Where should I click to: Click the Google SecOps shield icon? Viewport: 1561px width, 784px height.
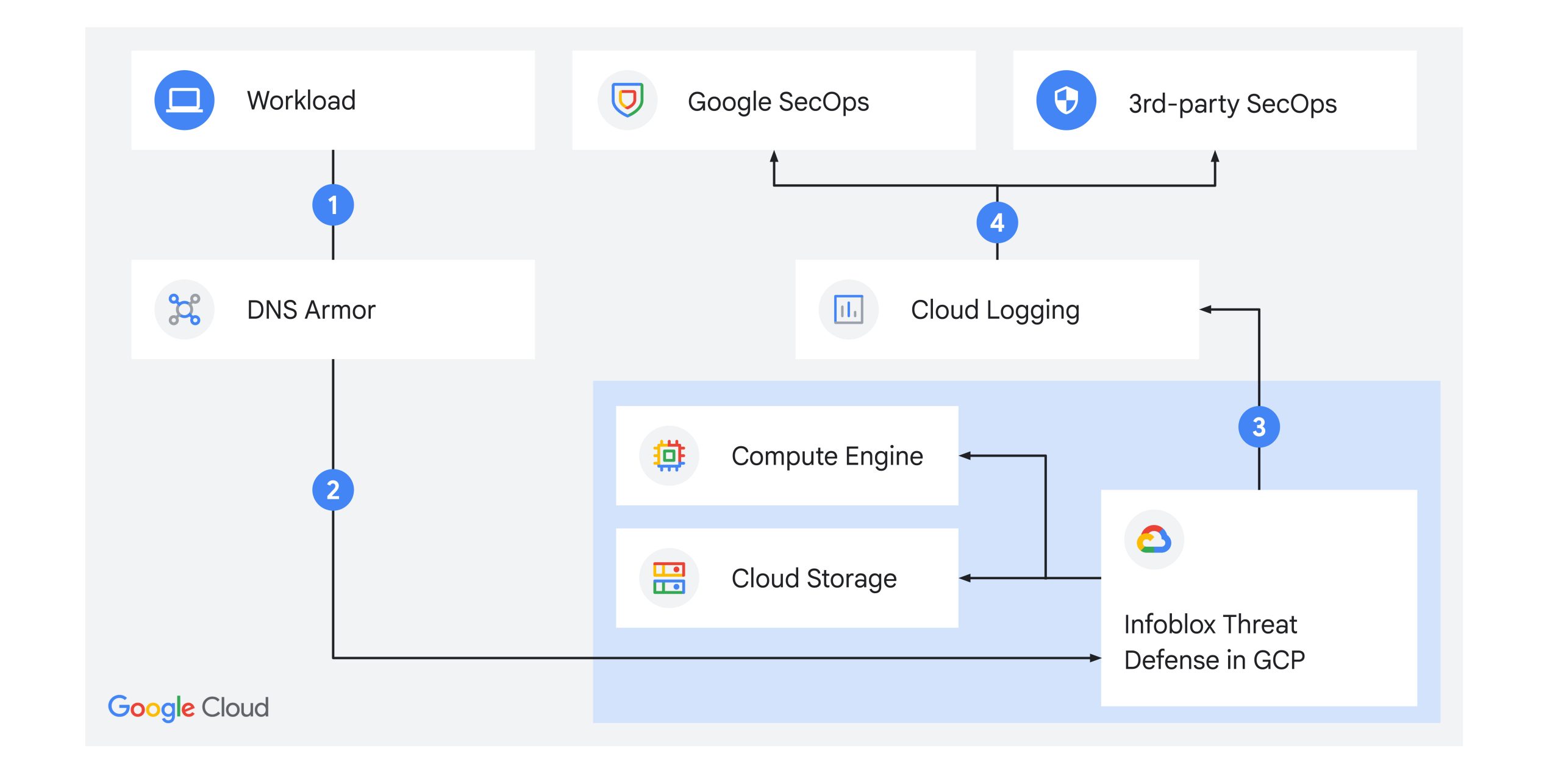click(627, 100)
